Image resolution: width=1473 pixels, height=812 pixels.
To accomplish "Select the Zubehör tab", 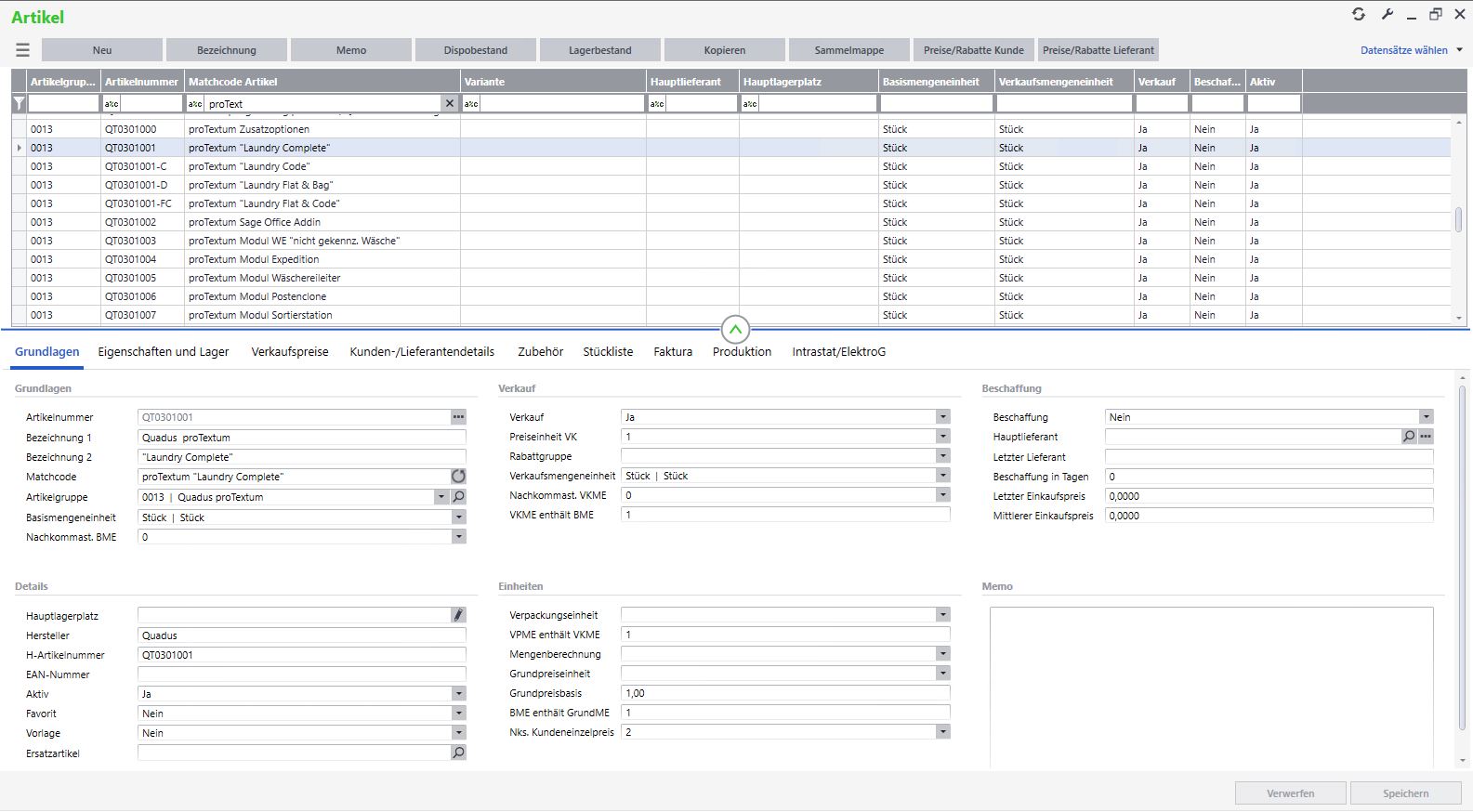I will click(540, 352).
